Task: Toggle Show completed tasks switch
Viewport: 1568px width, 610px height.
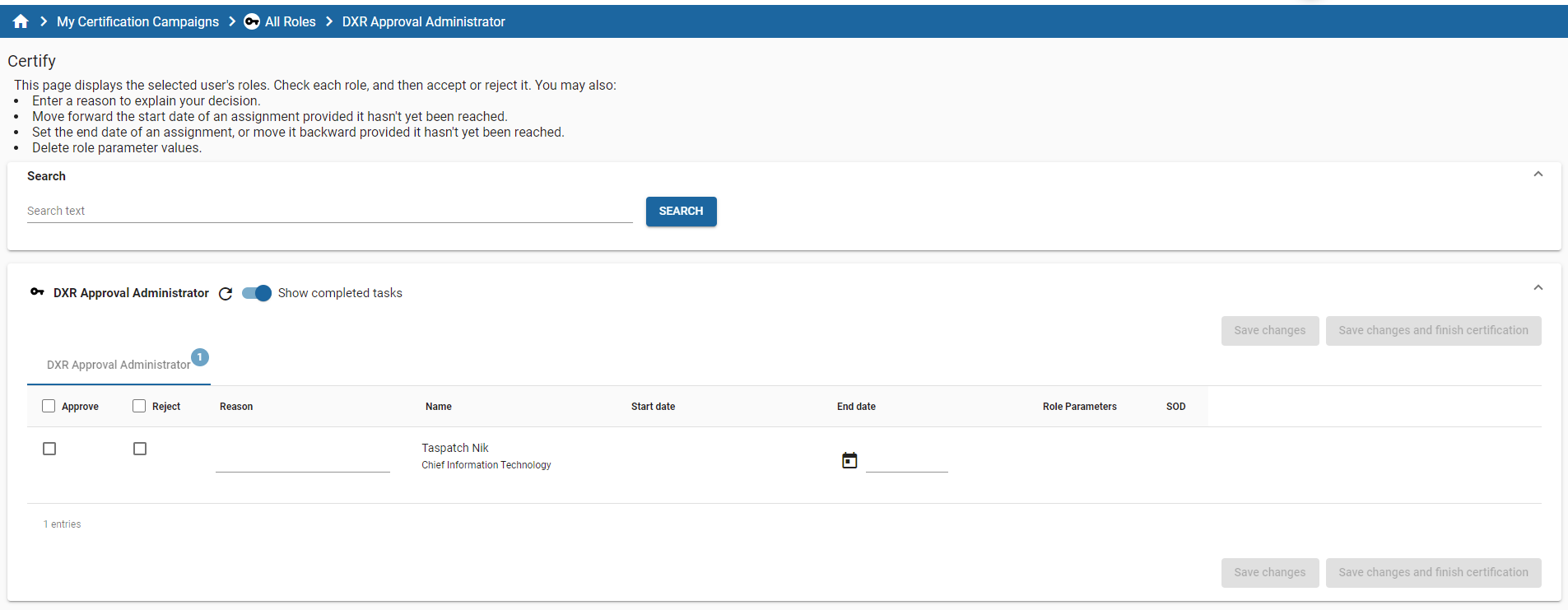Action: click(257, 293)
